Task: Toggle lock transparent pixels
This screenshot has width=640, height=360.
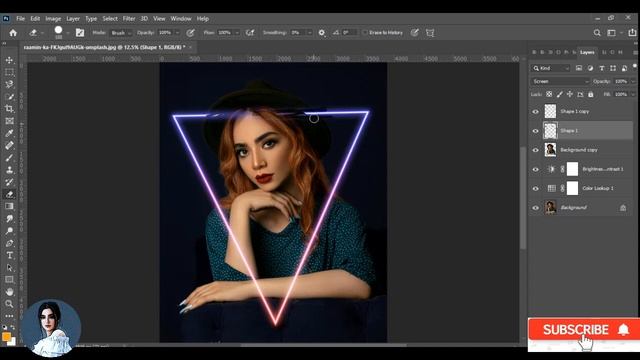Action: 549,94
